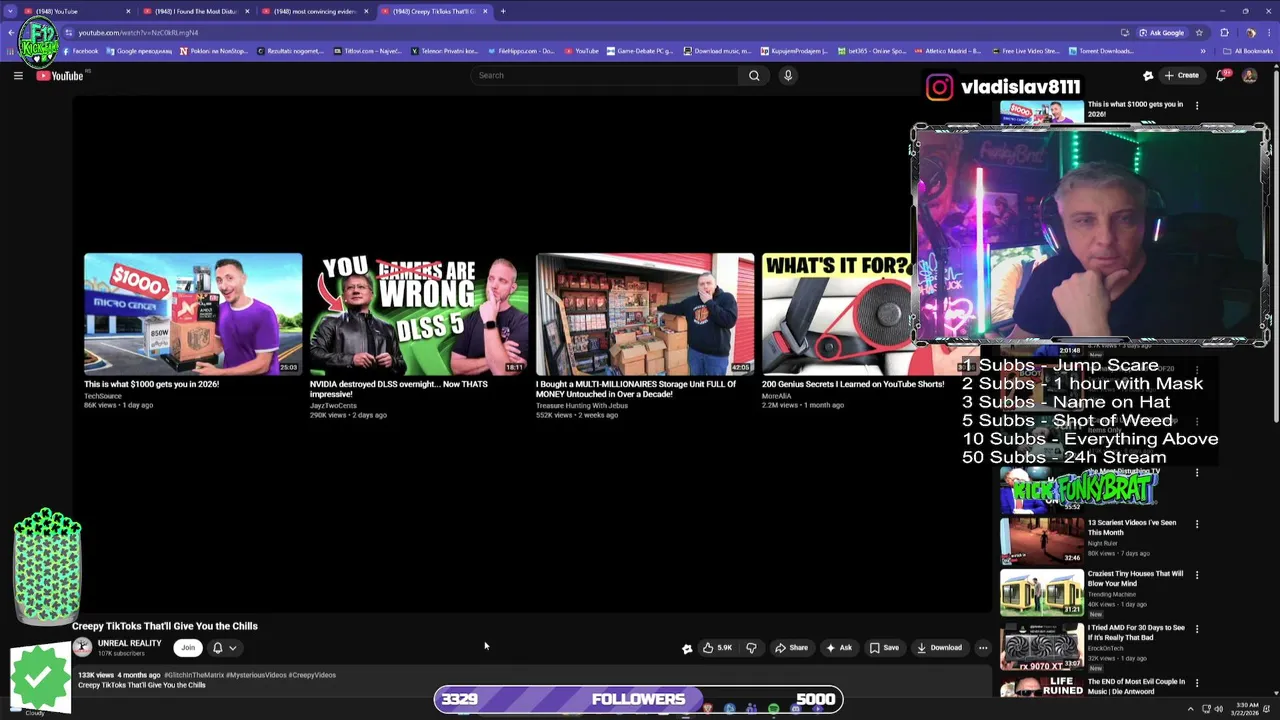Image resolution: width=1280 pixels, height=720 pixels.
Task: Open 'Craziest Tiny Houses' sidebar thumbnail
Action: pos(1042,592)
